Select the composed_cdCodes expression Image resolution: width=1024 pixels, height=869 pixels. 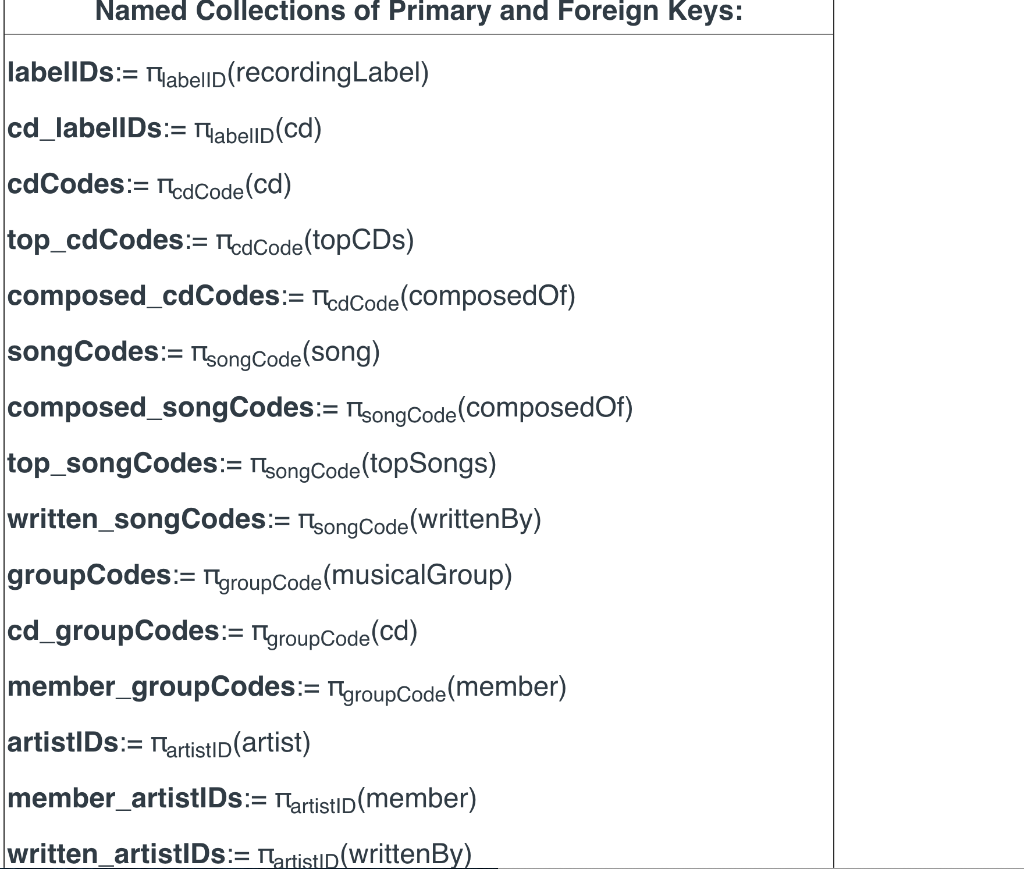[x=290, y=295]
